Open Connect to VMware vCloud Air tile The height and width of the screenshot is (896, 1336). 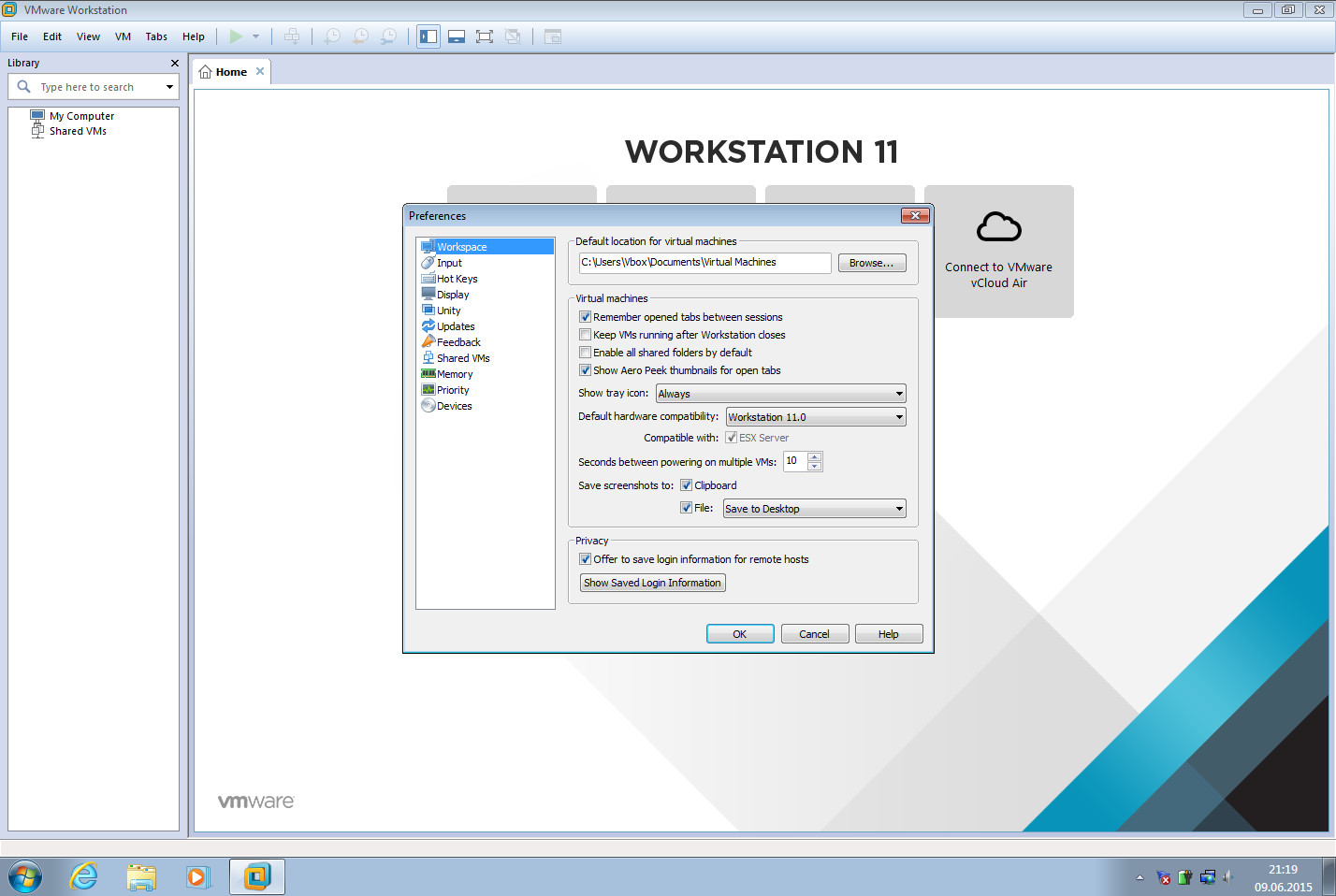click(x=998, y=252)
